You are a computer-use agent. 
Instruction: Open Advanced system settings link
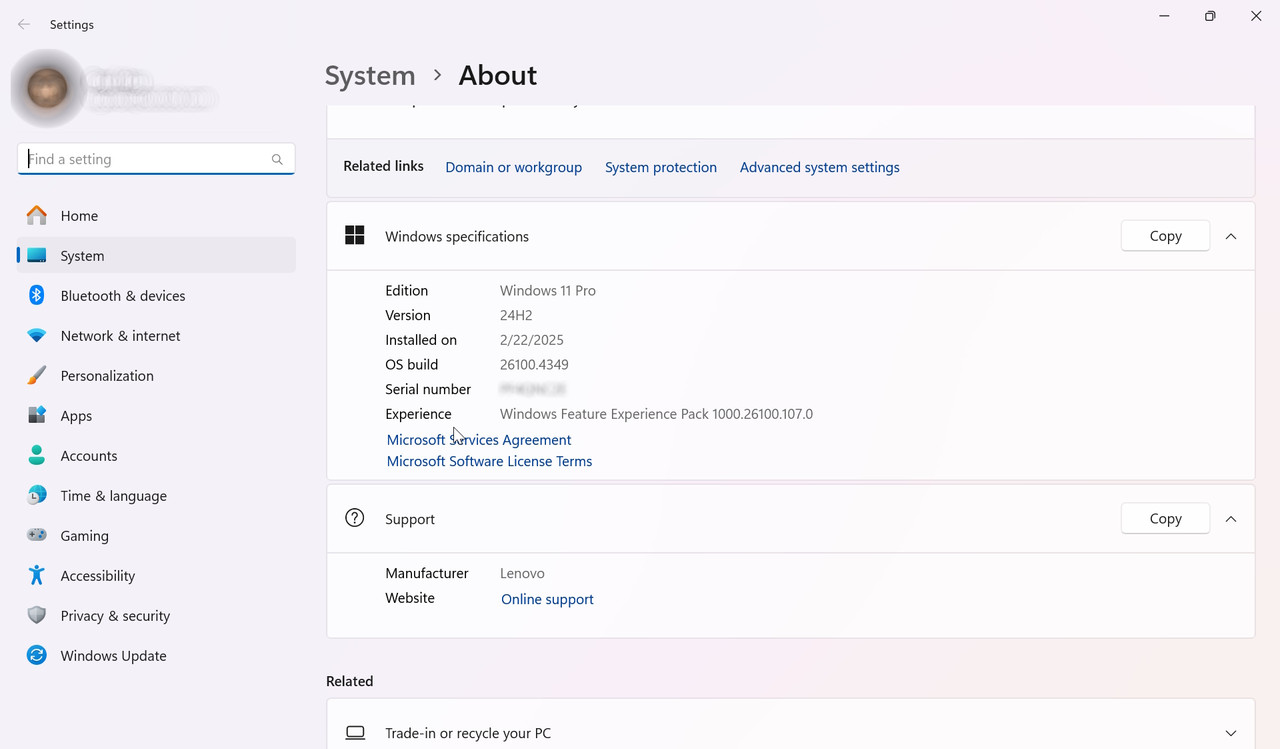point(820,167)
